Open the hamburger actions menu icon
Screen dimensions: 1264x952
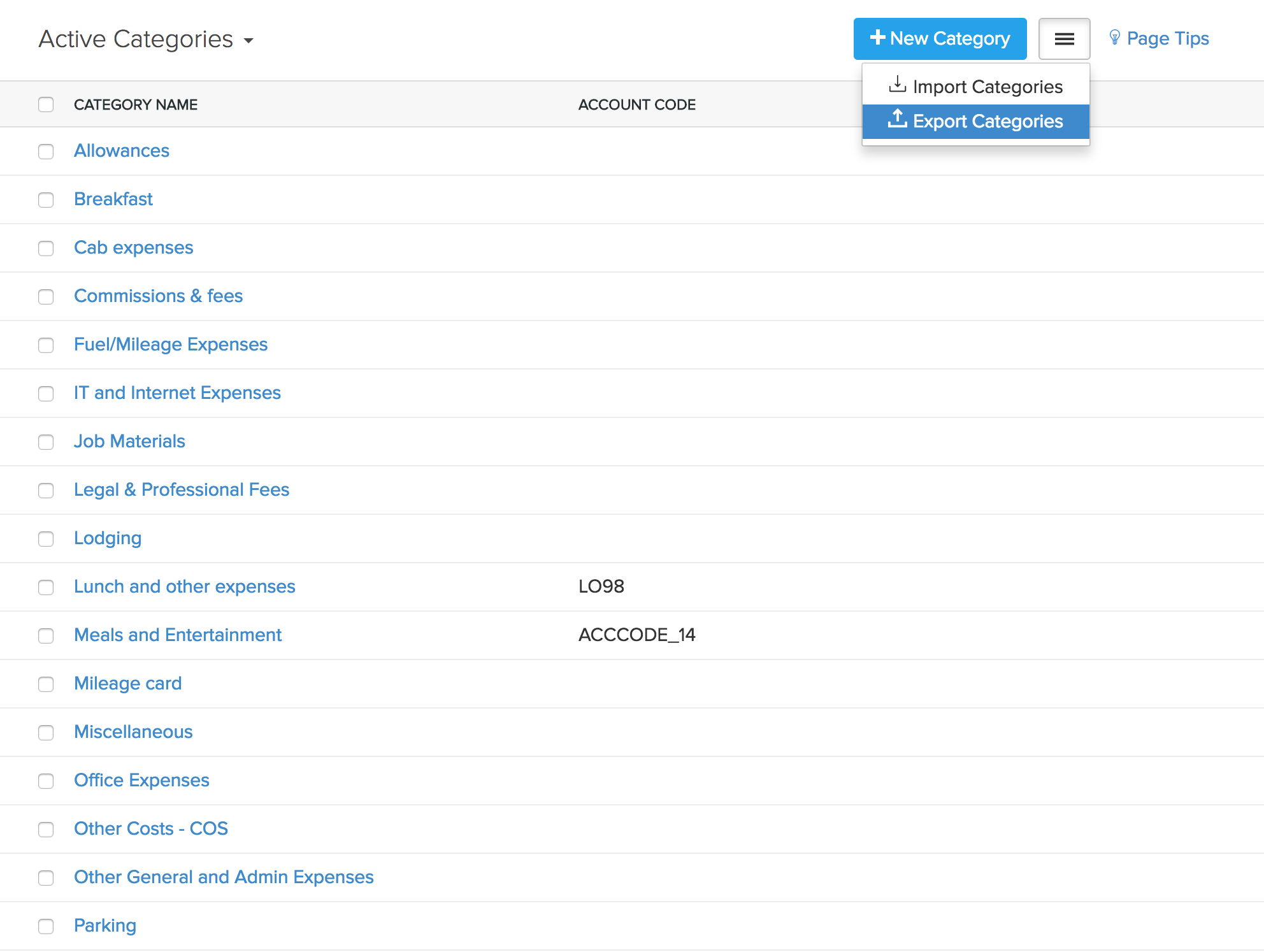(x=1063, y=39)
